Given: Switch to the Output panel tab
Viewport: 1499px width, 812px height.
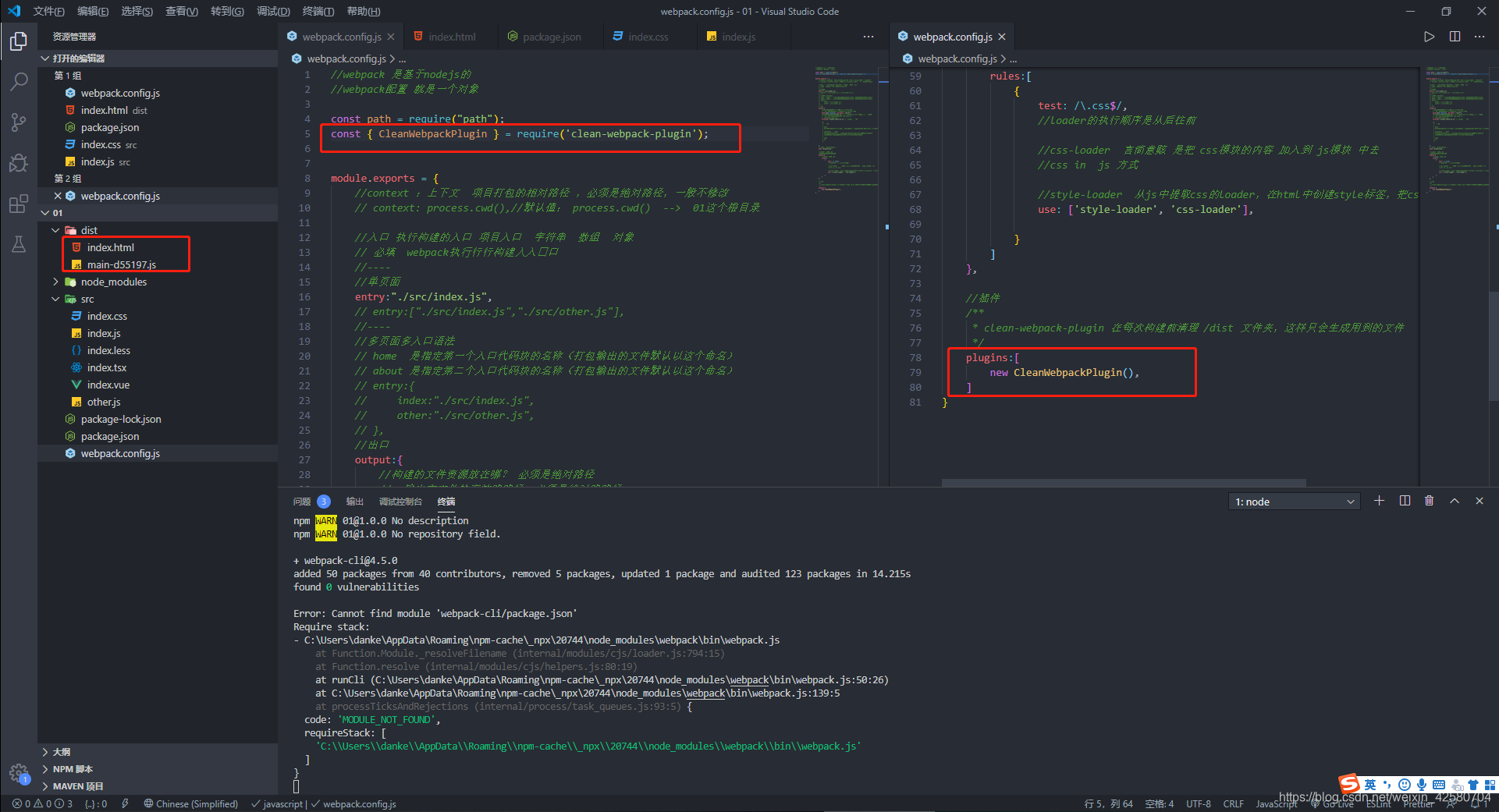Looking at the screenshot, I should pos(355,502).
